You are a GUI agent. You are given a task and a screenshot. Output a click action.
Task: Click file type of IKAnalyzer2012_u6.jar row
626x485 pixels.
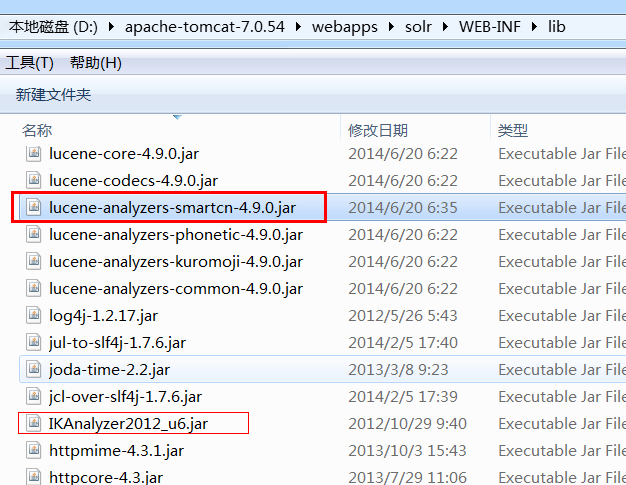(x=562, y=424)
